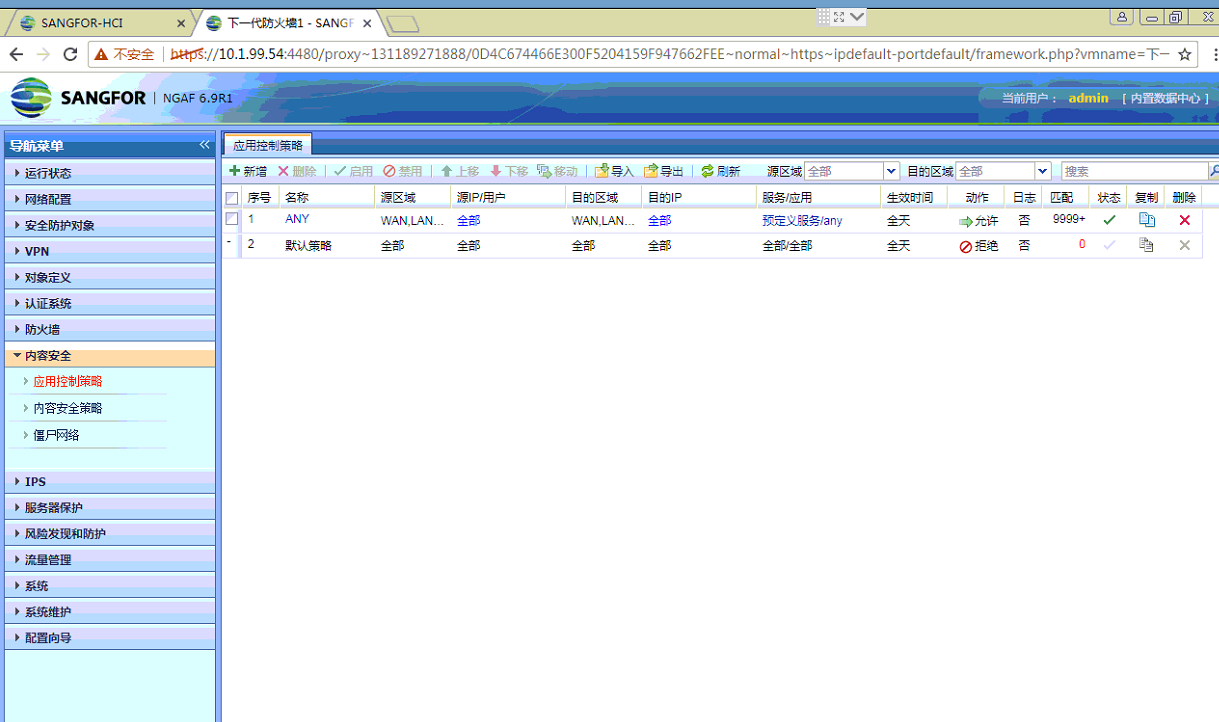Toggle the status checkmark of ANY policy

(1109, 220)
